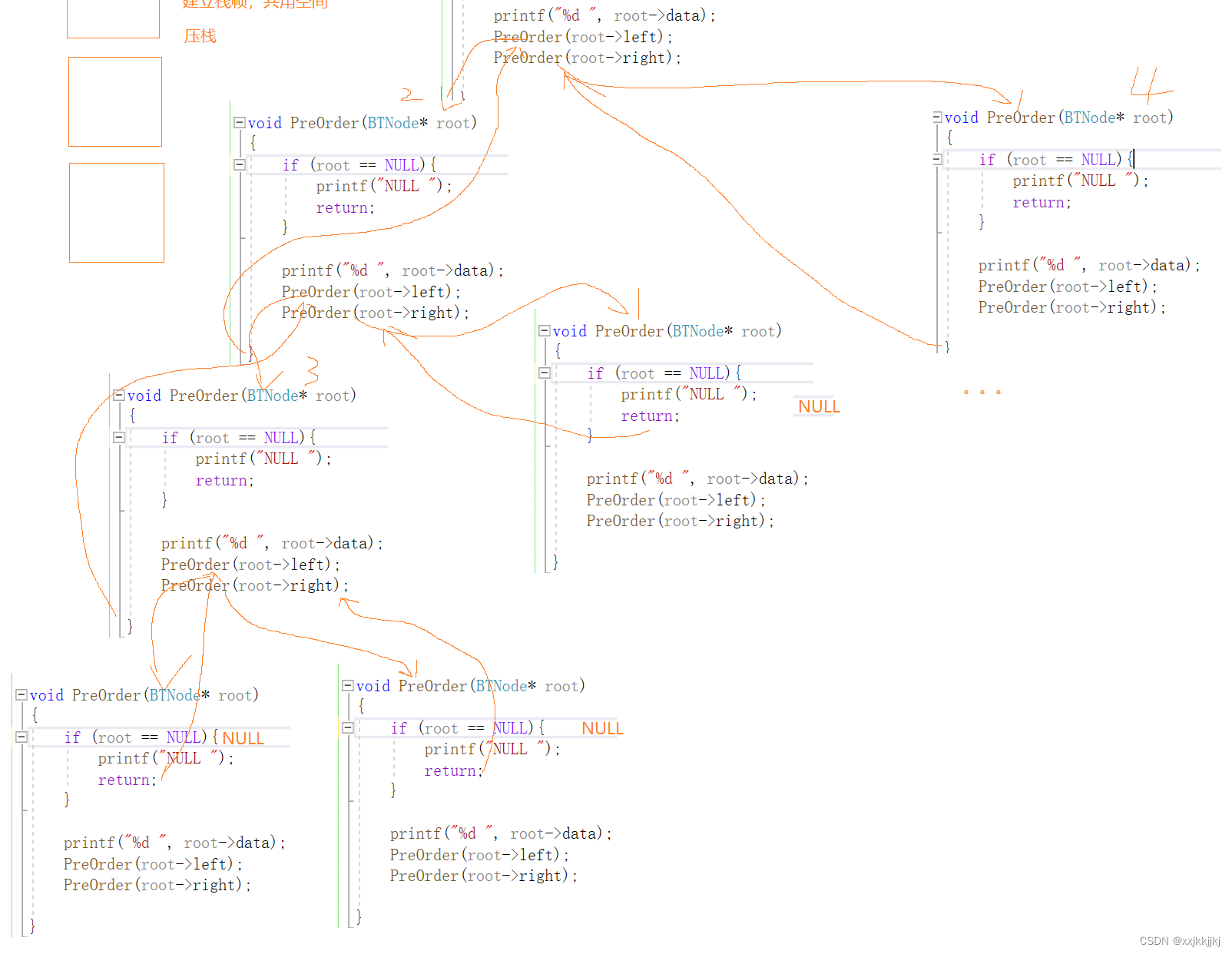Click 'PreOrder(root->left);' in the upper-middle block

(371, 292)
